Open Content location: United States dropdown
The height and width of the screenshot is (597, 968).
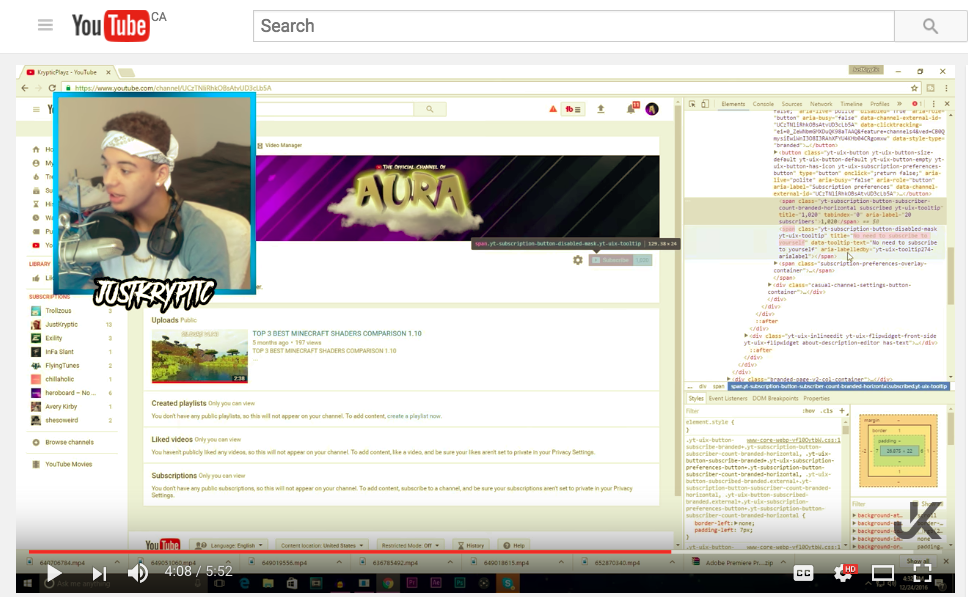pyautogui.click(x=322, y=545)
